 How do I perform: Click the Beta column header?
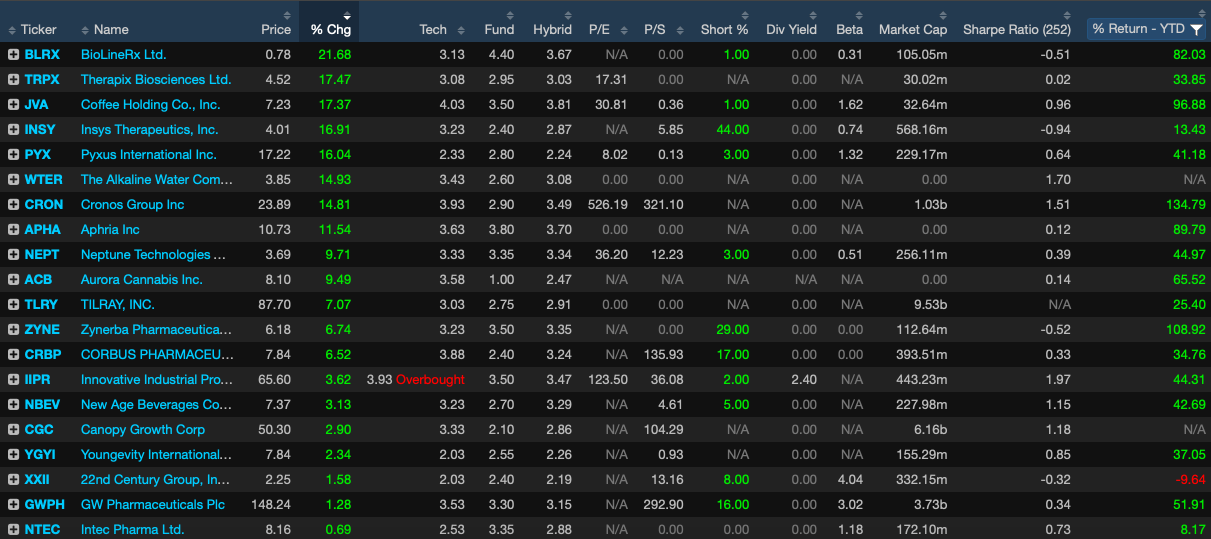pos(849,29)
